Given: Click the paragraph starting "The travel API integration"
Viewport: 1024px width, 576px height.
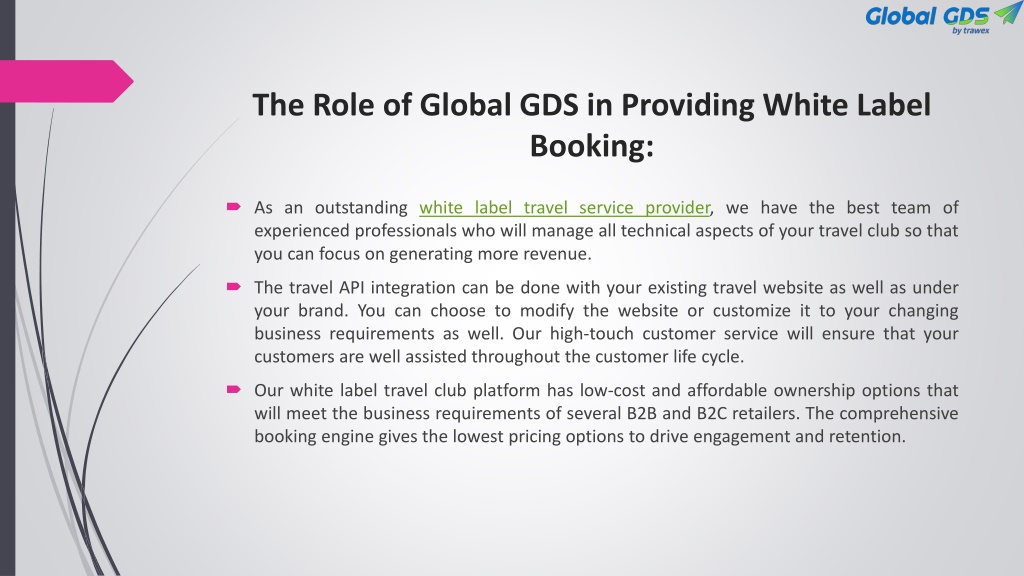Looking at the screenshot, I should (606, 322).
